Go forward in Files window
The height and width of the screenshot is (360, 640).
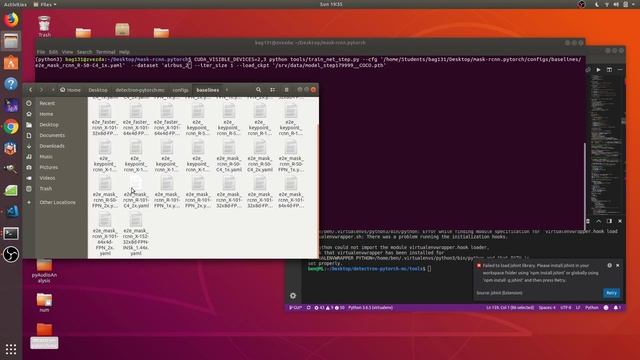tap(41, 90)
